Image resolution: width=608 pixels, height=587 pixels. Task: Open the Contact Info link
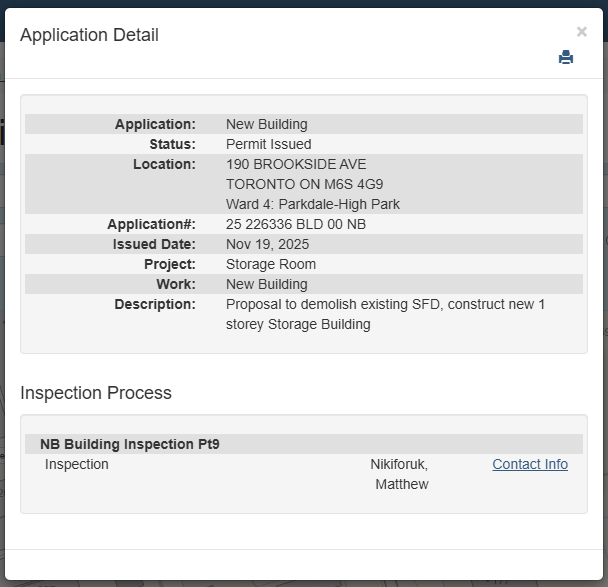[x=530, y=465]
